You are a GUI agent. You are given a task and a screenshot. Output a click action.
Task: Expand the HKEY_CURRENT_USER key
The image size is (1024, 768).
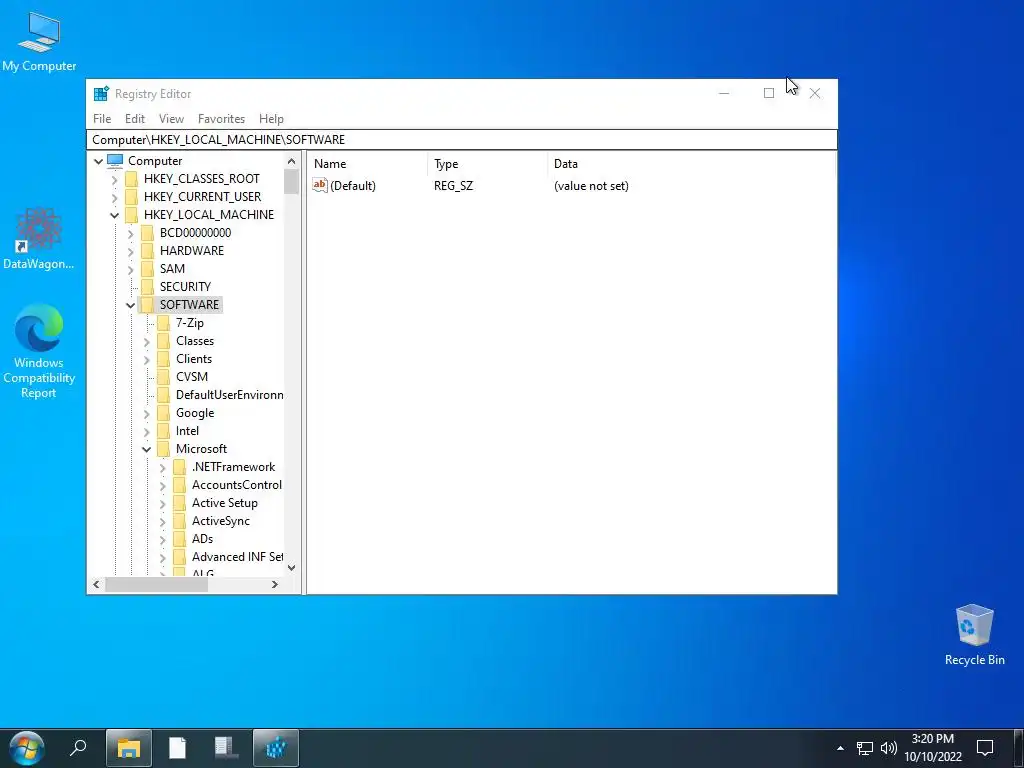click(115, 197)
